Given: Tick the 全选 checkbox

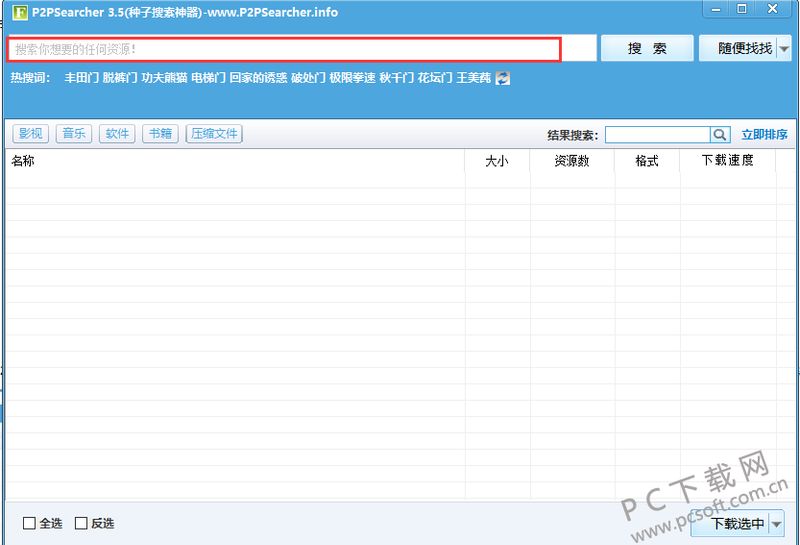Looking at the screenshot, I should point(29,523).
